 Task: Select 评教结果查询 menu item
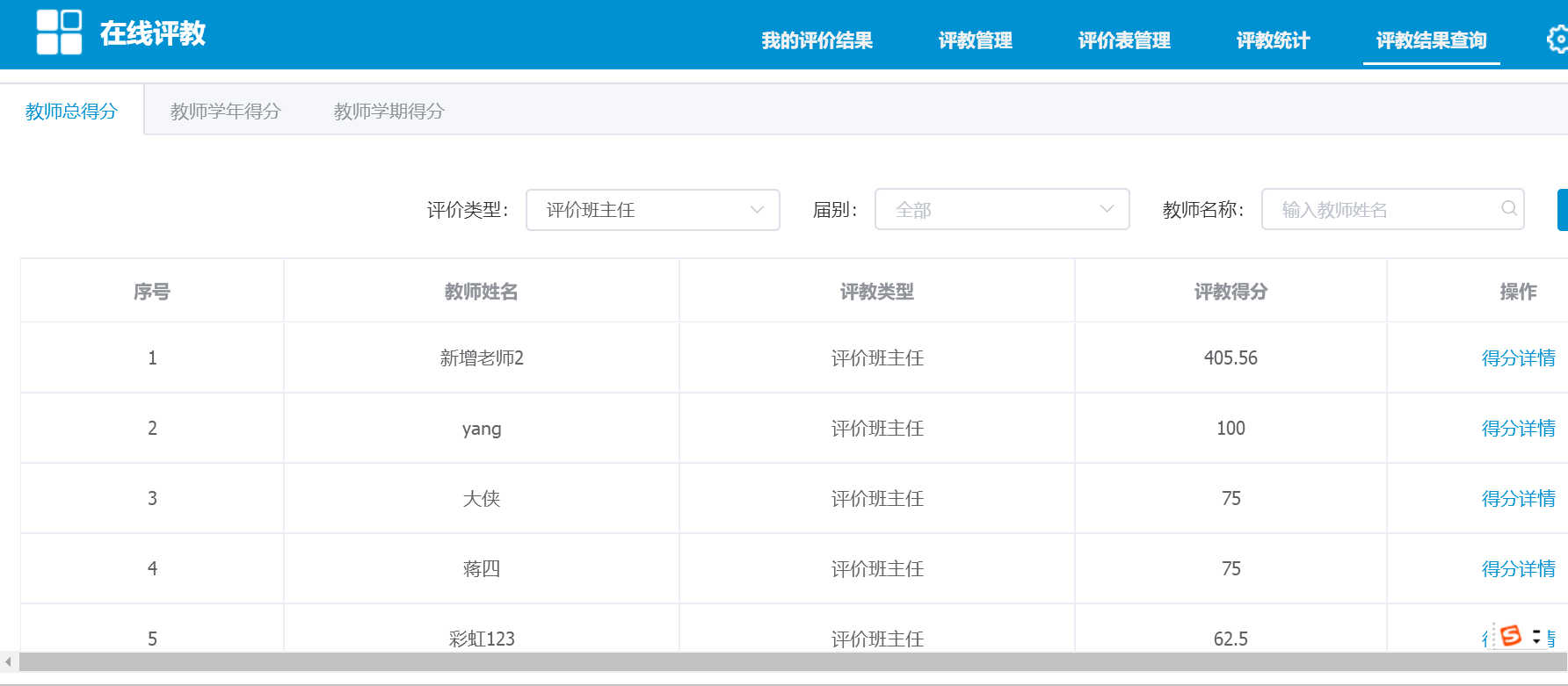pyautogui.click(x=1431, y=40)
